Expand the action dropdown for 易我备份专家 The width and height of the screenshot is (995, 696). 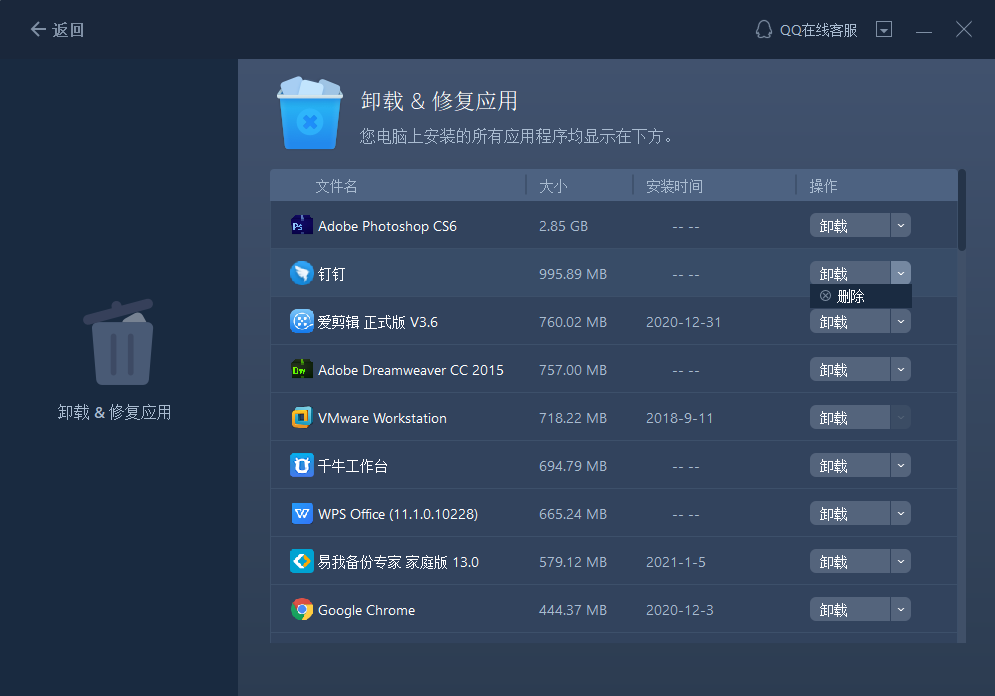899,561
